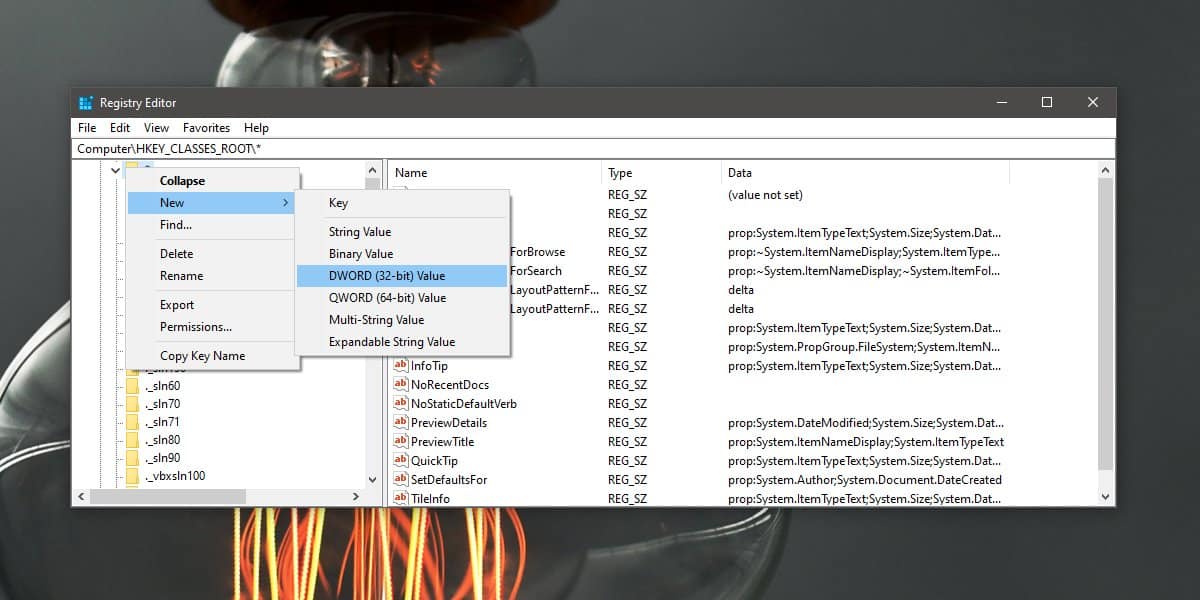
Task: Click the string value icon beside SetDefaultsFor
Action: 401,480
